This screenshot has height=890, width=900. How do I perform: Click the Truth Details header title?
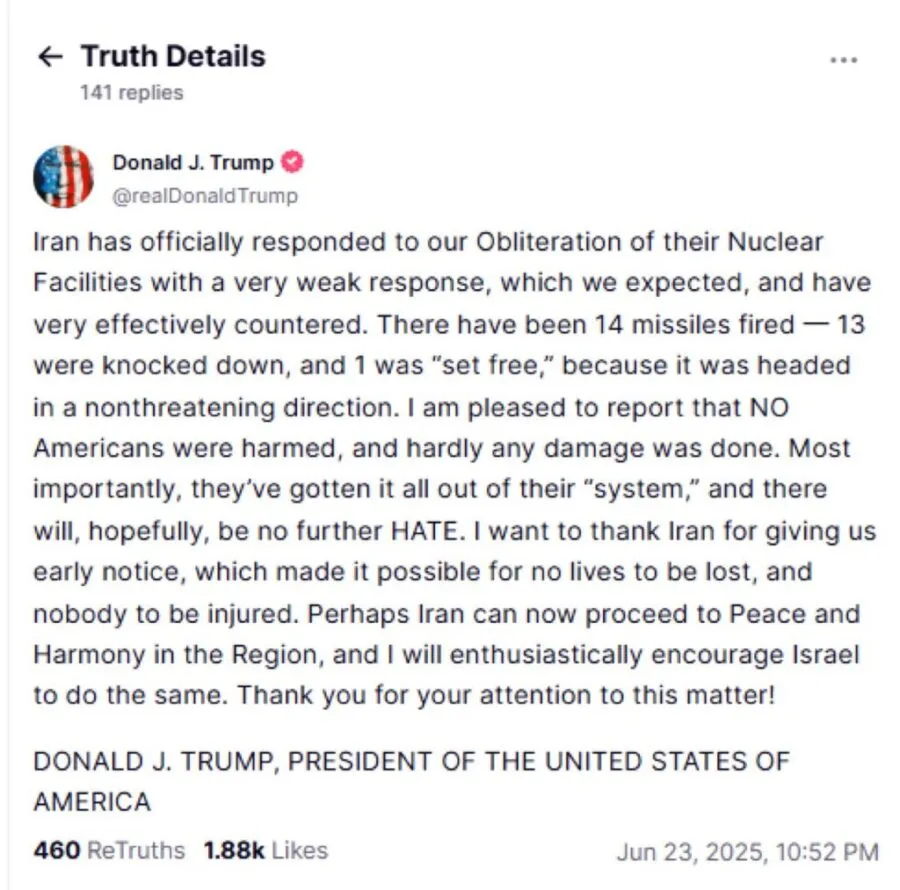pyautogui.click(x=173, y=56)
